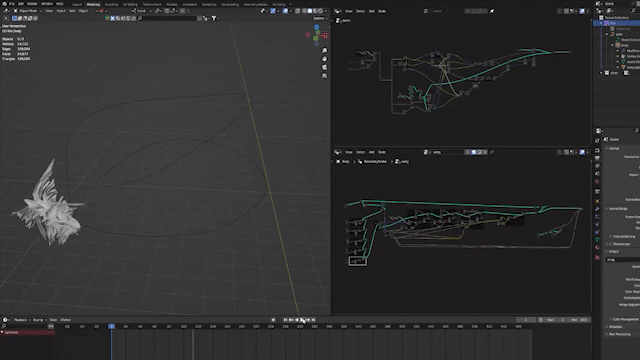Switch to the Layout workspace tab
The width and height of the screenshot is (640, 360).
[77, 4]
